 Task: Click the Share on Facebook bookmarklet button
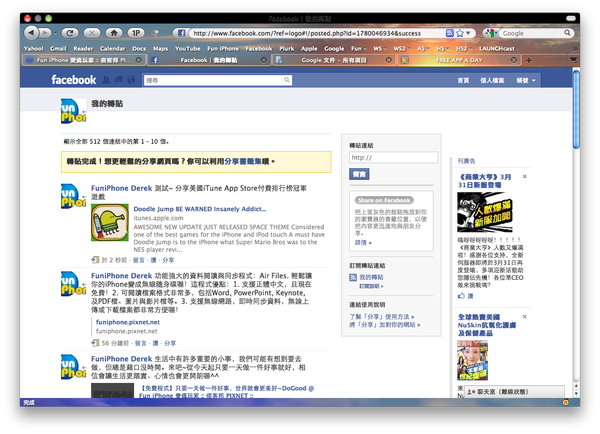(x=384, y=200)
